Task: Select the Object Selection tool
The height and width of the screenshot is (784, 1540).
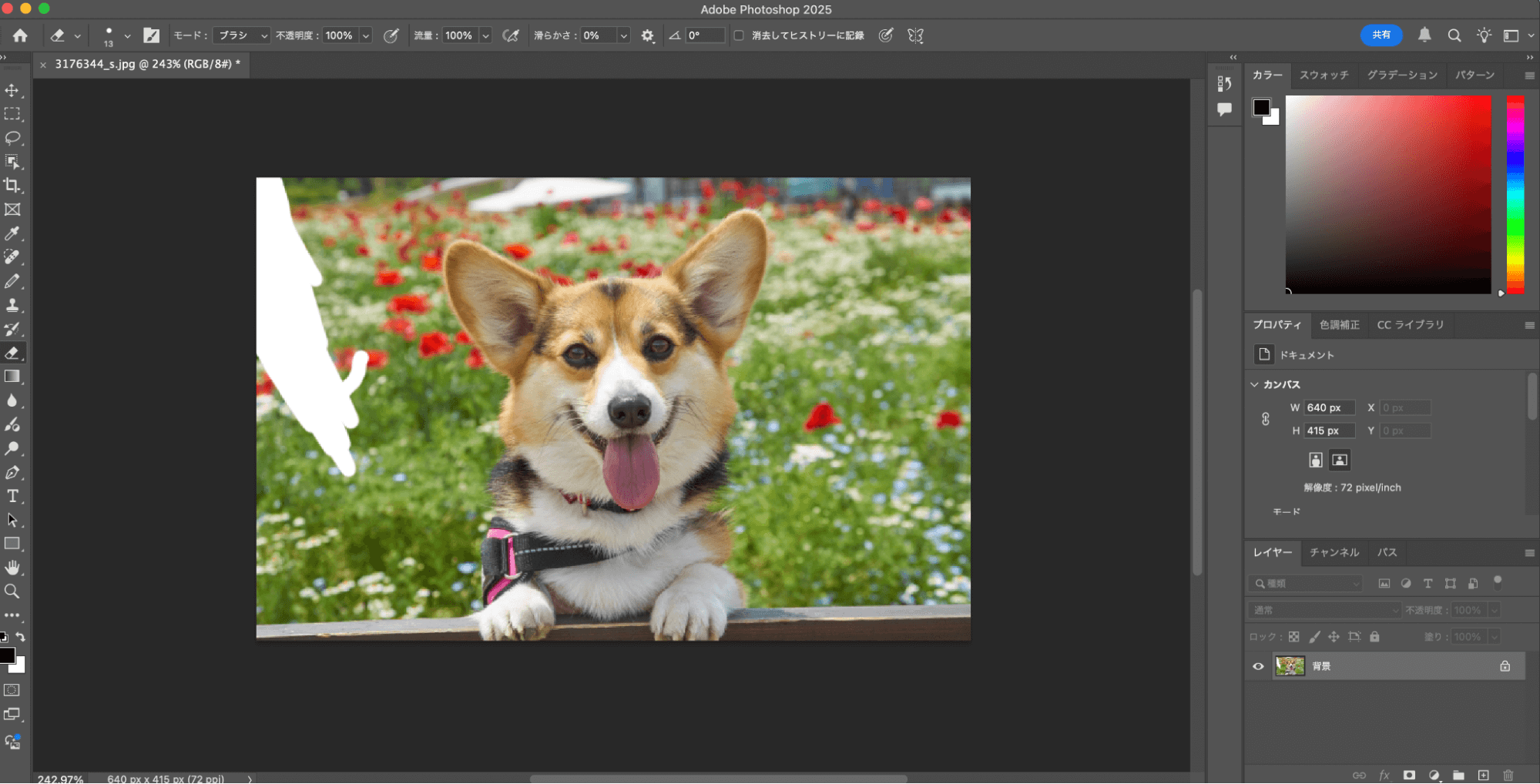Action: (x=12, y=162)
